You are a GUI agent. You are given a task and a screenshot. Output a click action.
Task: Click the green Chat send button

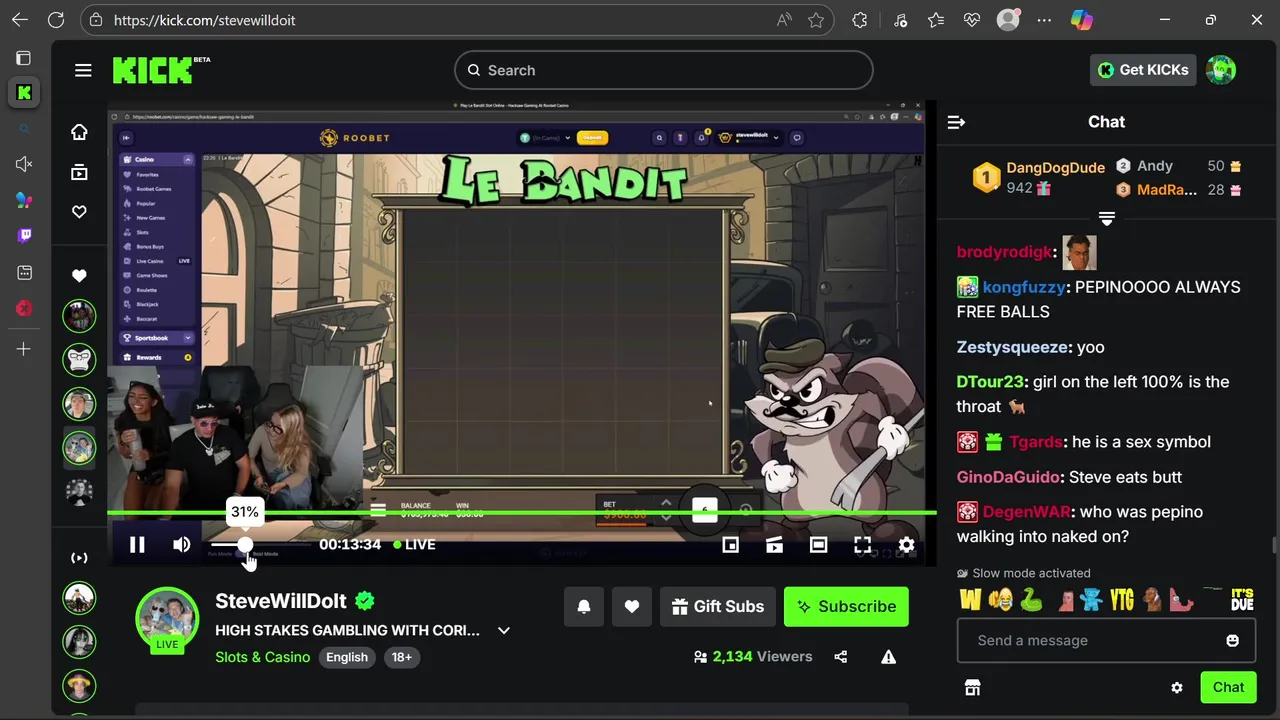point(1228,687)
